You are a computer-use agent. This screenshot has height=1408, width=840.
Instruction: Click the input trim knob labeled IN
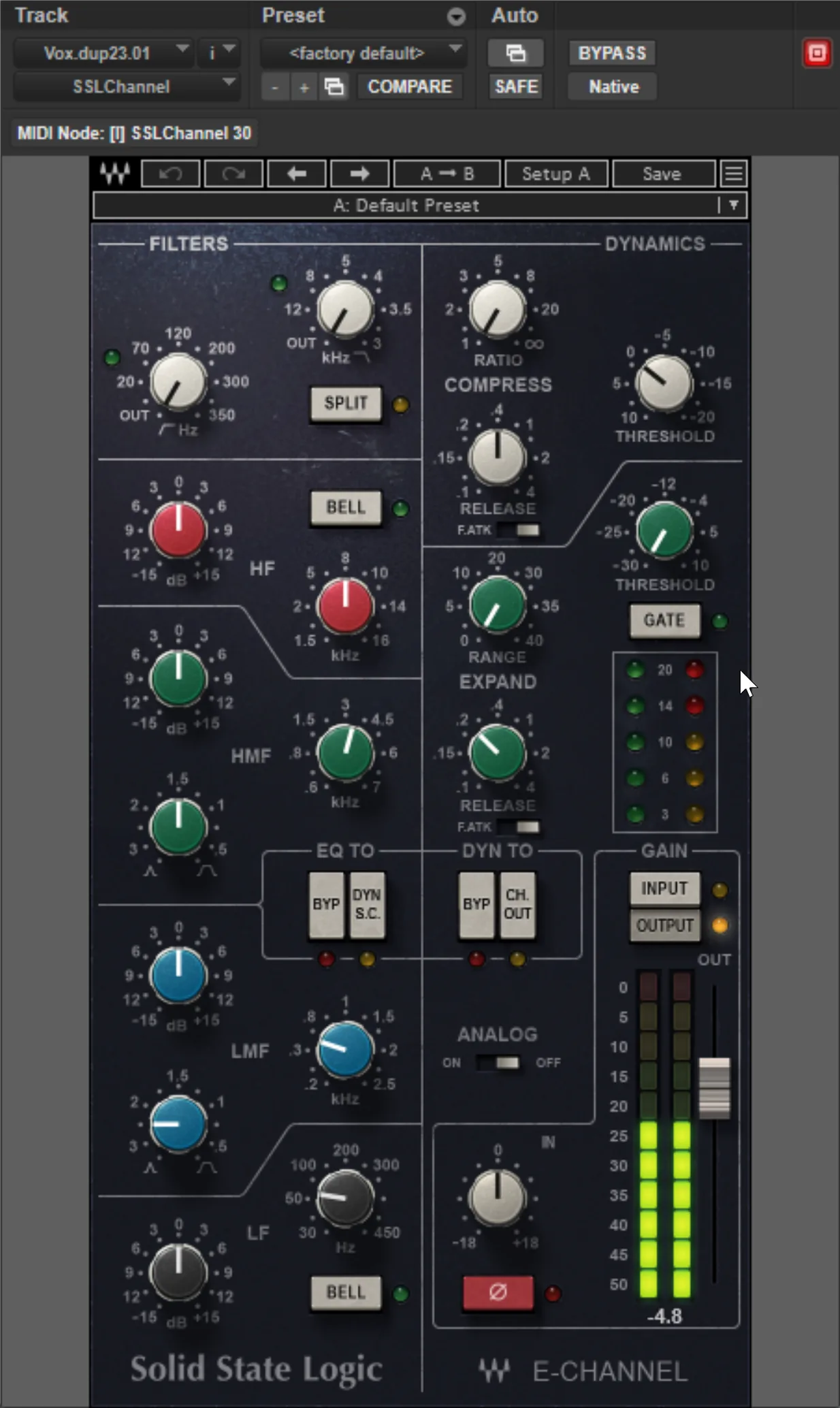click(498, 1198)
